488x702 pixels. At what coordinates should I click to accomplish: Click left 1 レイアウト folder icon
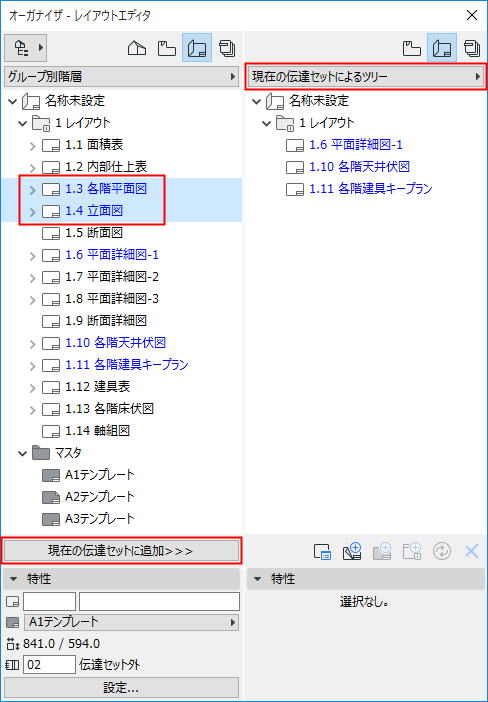point(41,123)
